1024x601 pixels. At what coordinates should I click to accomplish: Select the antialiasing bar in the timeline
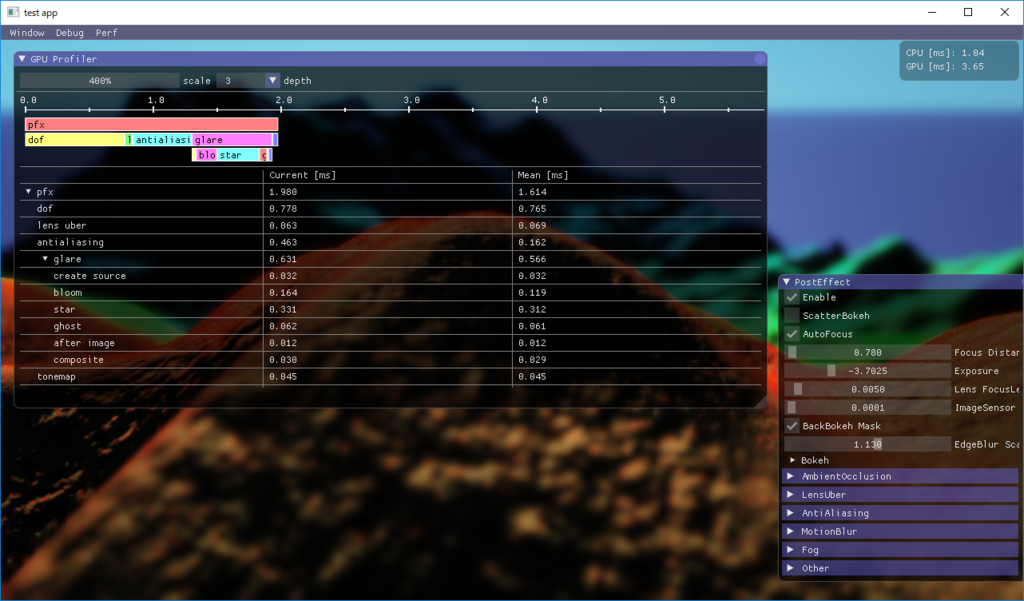coord(162,139)
